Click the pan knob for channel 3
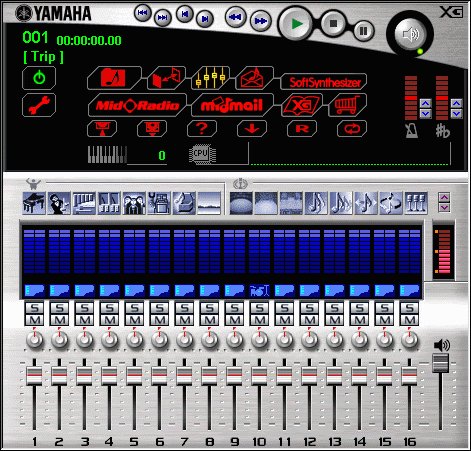Image resolution: width=471 pixels, height=451 pixels. click(x=84, y=340)
